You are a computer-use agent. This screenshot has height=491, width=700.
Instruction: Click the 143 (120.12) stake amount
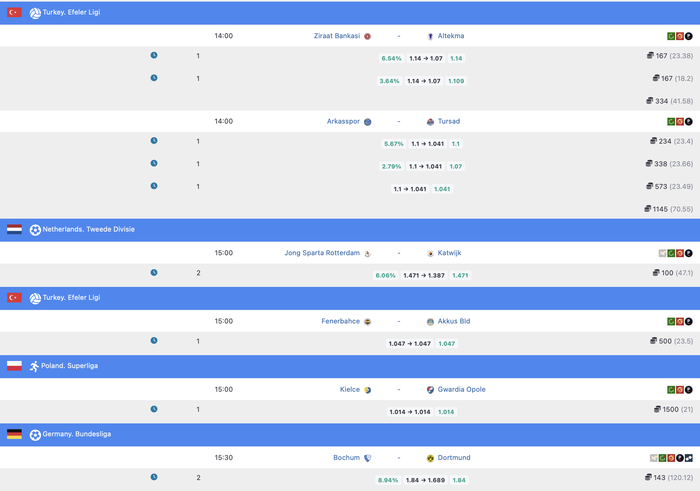[x=673, y=478]
